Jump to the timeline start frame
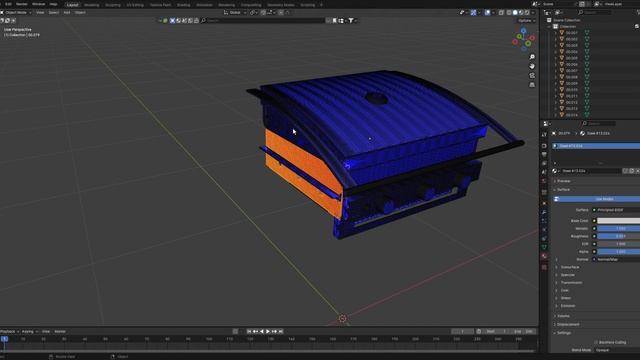Image resolution: width=640 pixels, height=360 pixels. pos(249,331)
